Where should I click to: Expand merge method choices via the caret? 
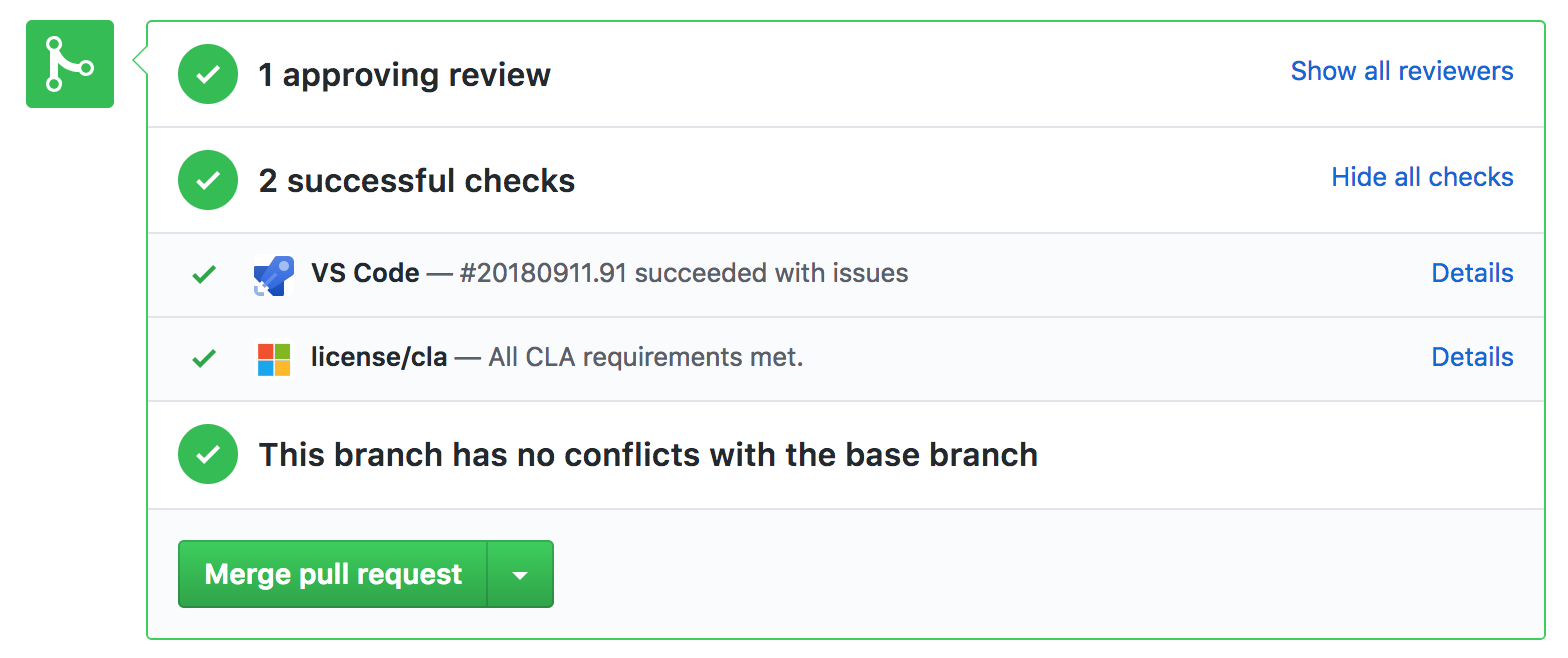[x=520, y=574]
